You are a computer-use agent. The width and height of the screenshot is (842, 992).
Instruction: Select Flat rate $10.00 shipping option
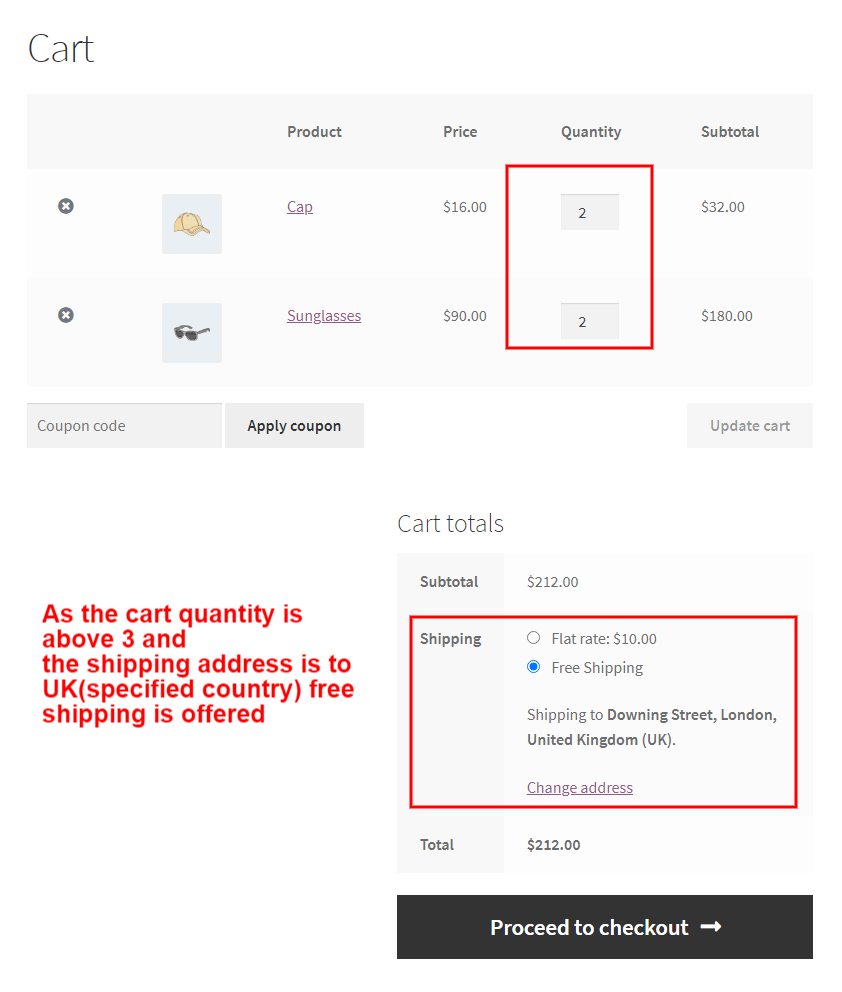534,638
